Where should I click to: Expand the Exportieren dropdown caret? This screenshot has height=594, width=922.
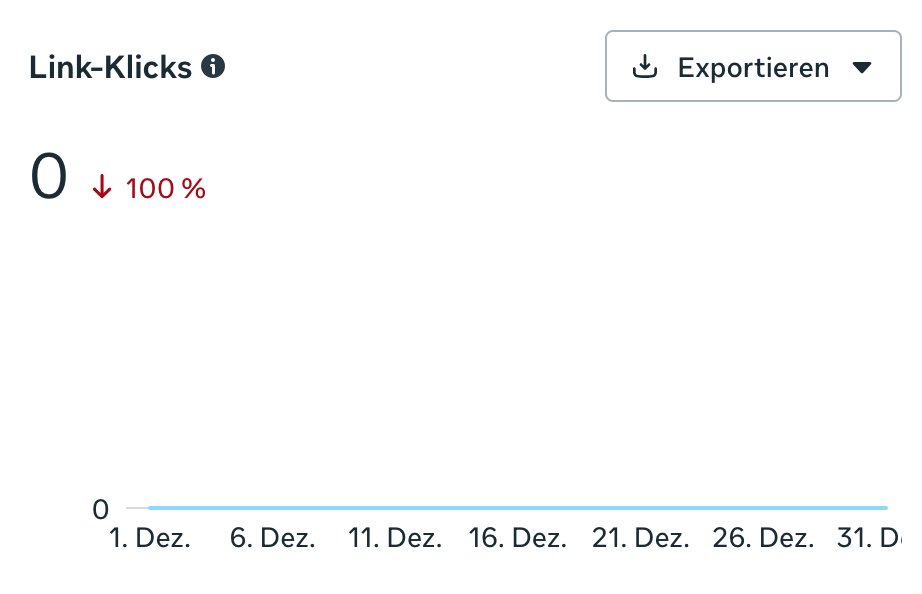click(862, 68)
